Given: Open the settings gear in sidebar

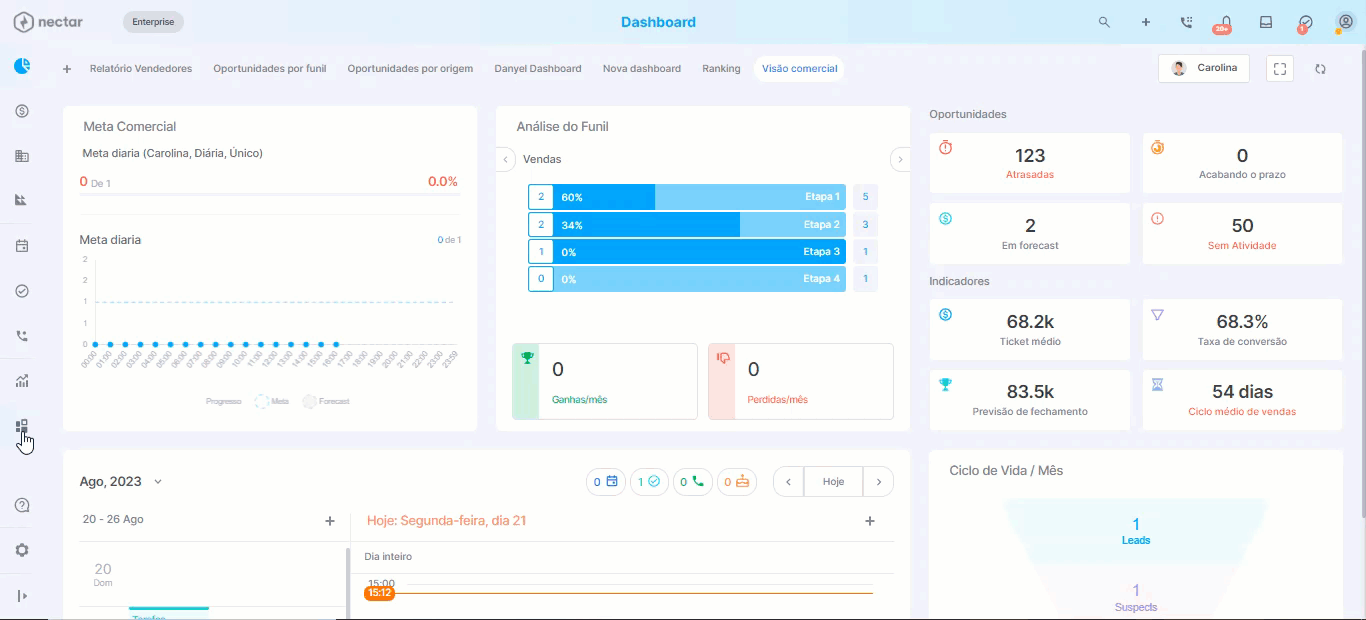Looking at the screenshot, I should click(x=22, y=550).
